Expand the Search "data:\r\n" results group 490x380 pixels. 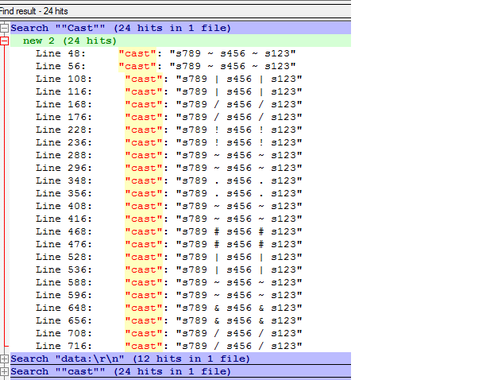[4, 359]
